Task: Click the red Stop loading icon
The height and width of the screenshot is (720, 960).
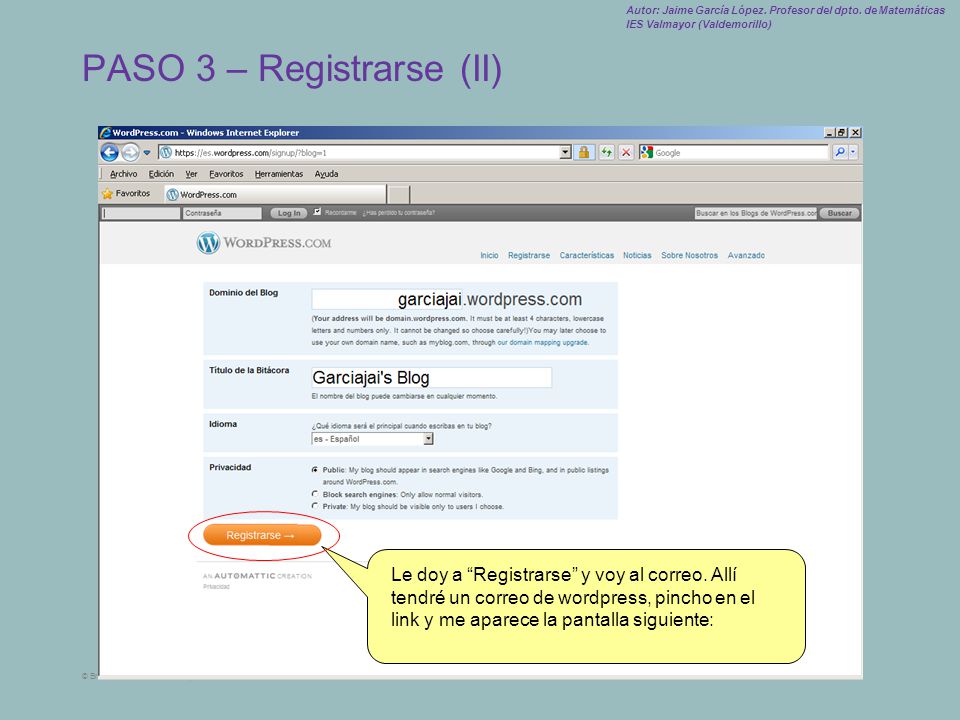Action: coord(626,152)
